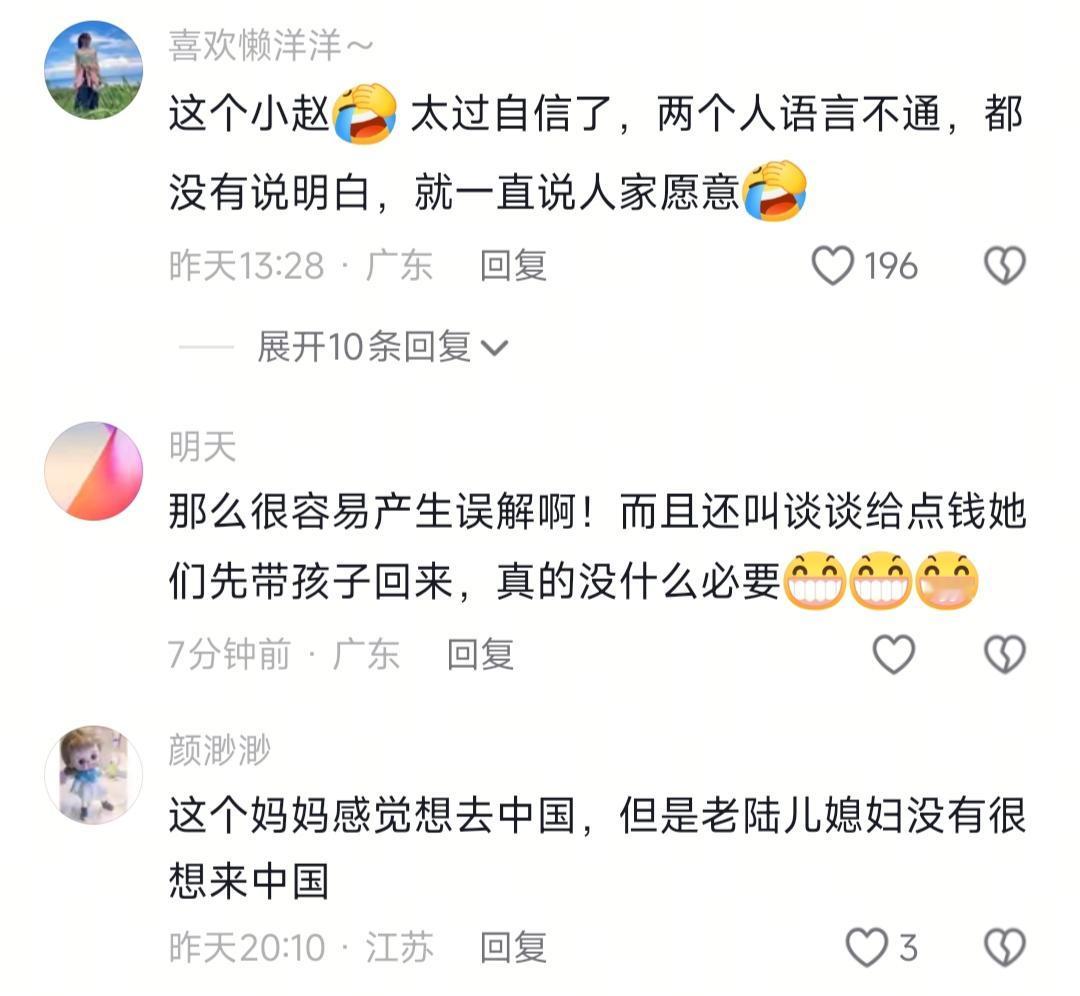
Task: Click the comment text starting 这个妈妈感觉
Action: pyautogui.click(x=597, y=847)
